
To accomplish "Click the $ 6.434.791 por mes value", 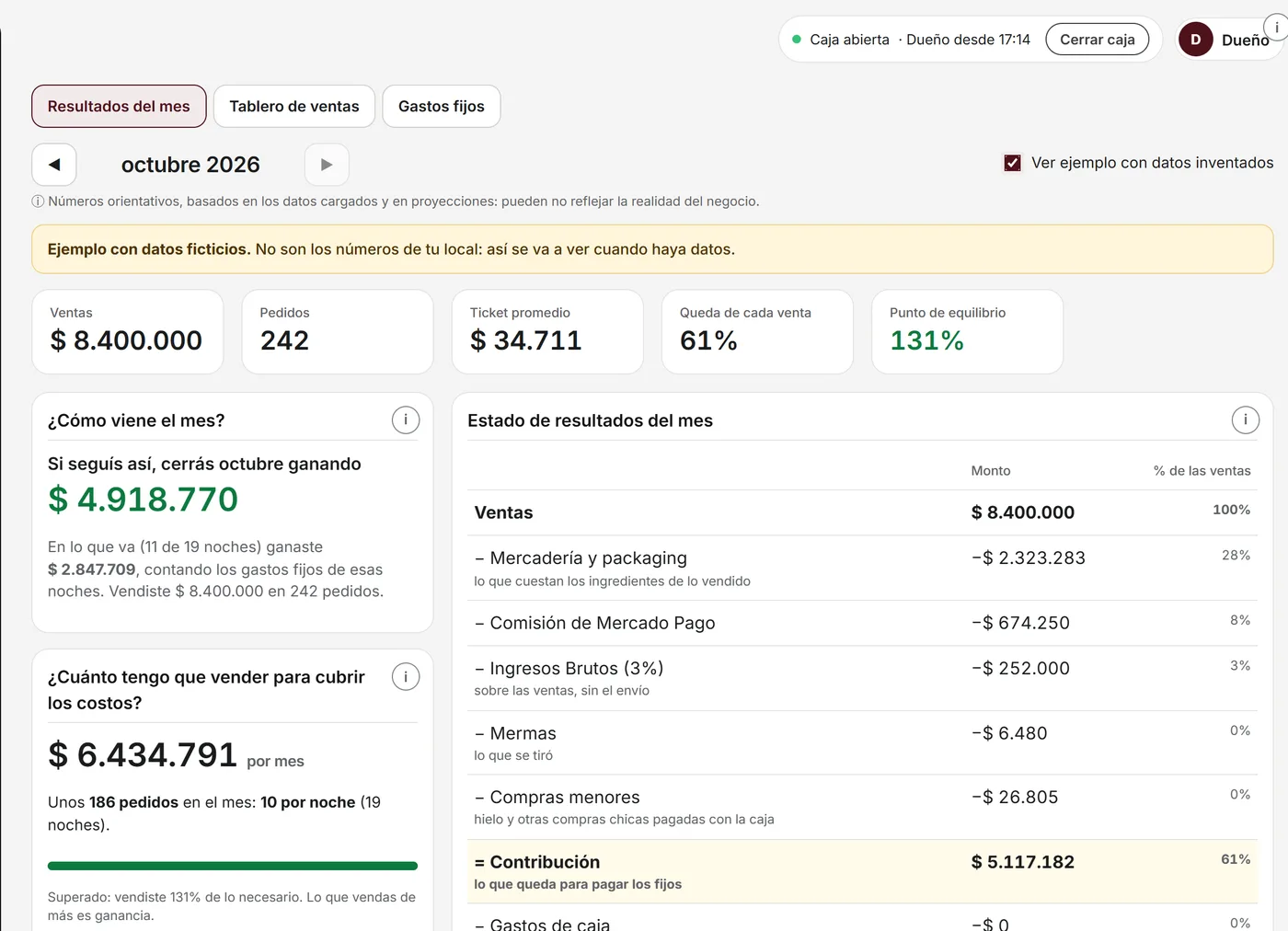I will click(x=143, y=755).
